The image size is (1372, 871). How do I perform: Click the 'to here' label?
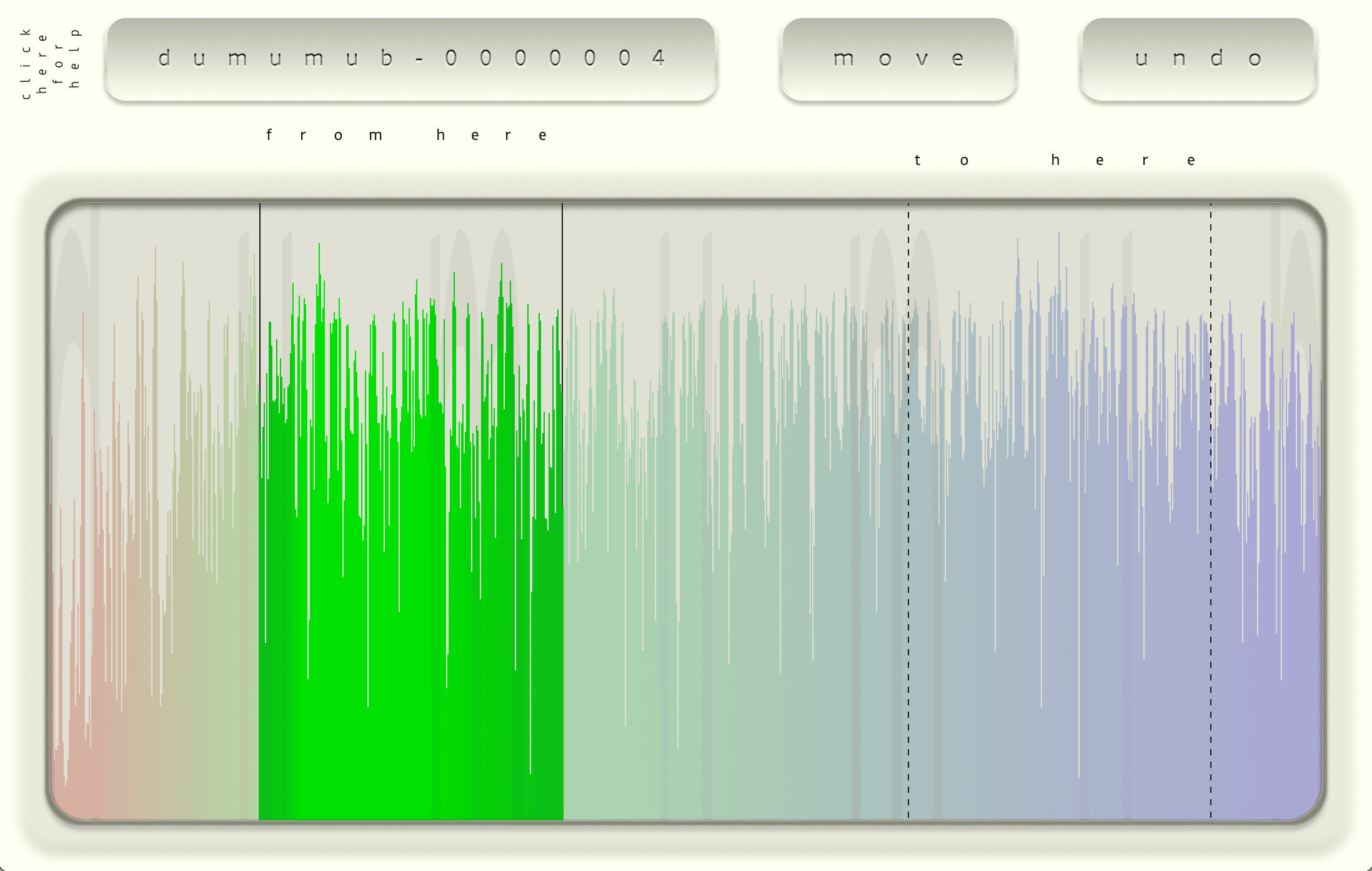tap(1055, 160)
